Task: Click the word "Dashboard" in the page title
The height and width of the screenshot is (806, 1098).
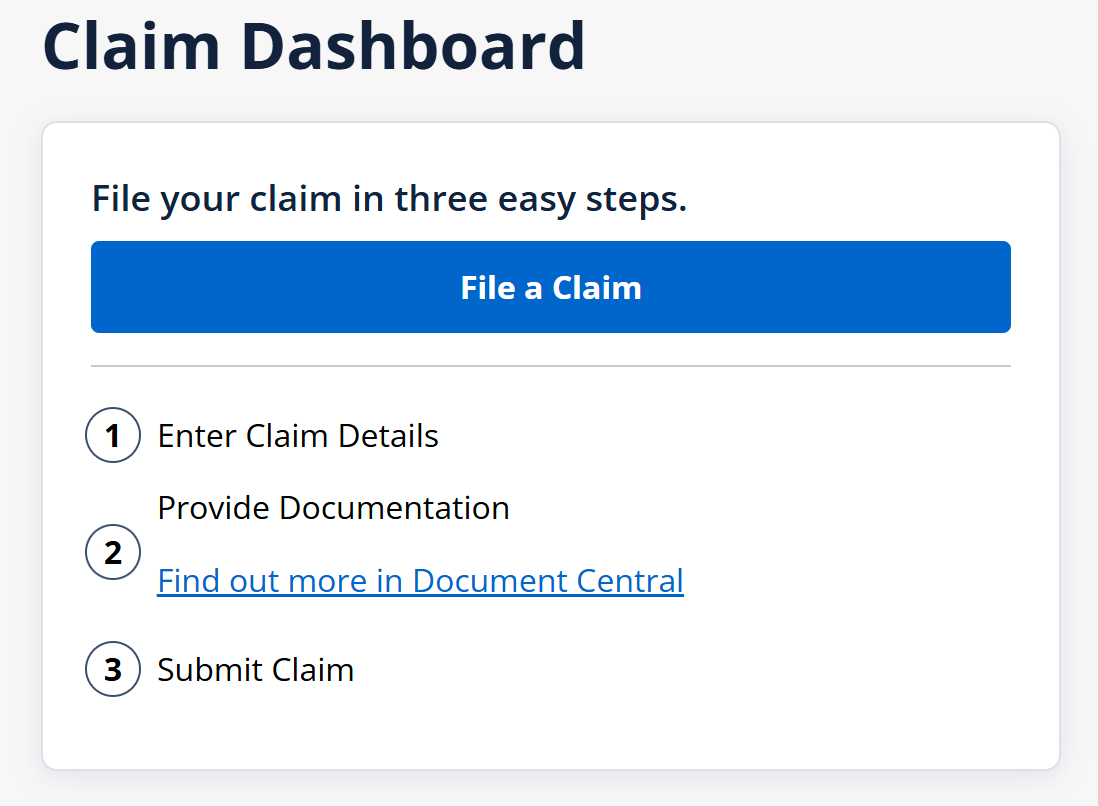Action: tap(410, 46)
